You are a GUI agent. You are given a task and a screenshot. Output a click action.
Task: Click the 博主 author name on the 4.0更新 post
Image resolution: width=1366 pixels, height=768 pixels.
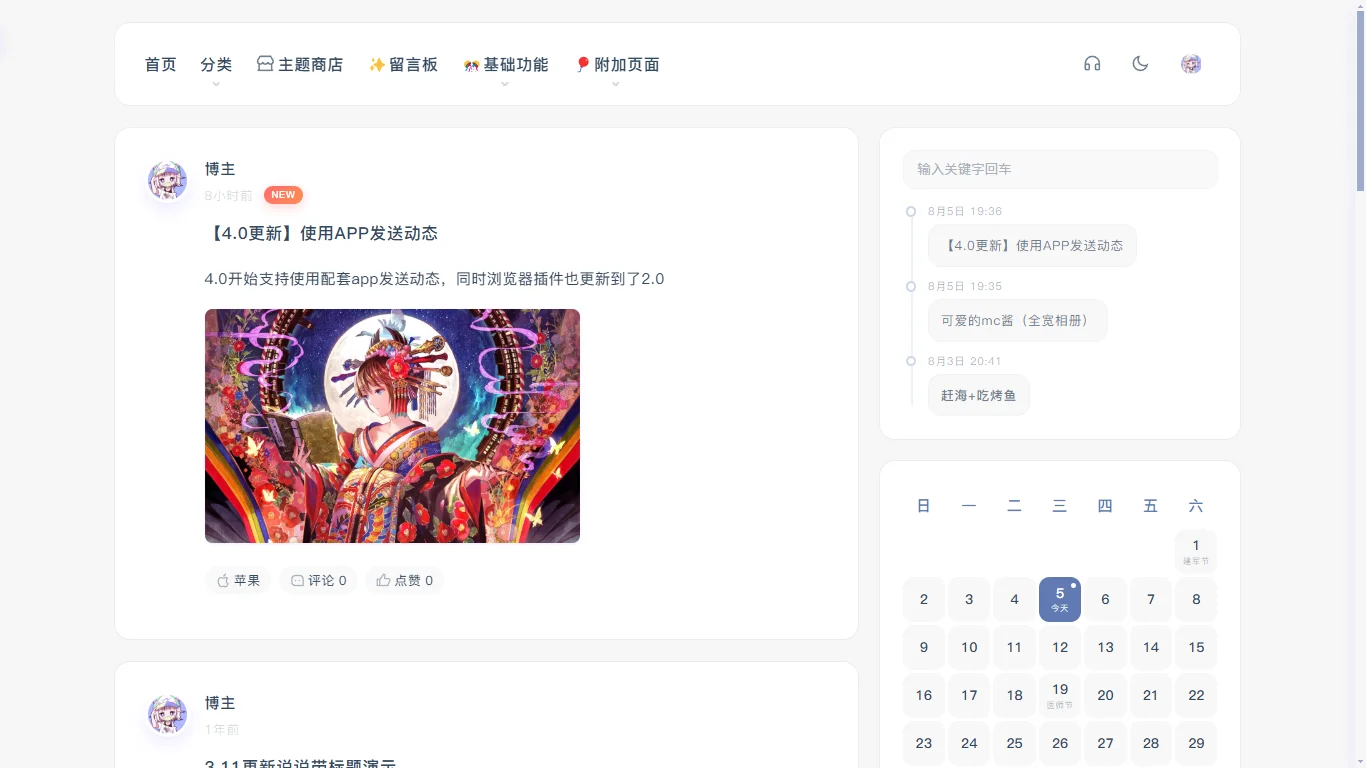[220, 169]
